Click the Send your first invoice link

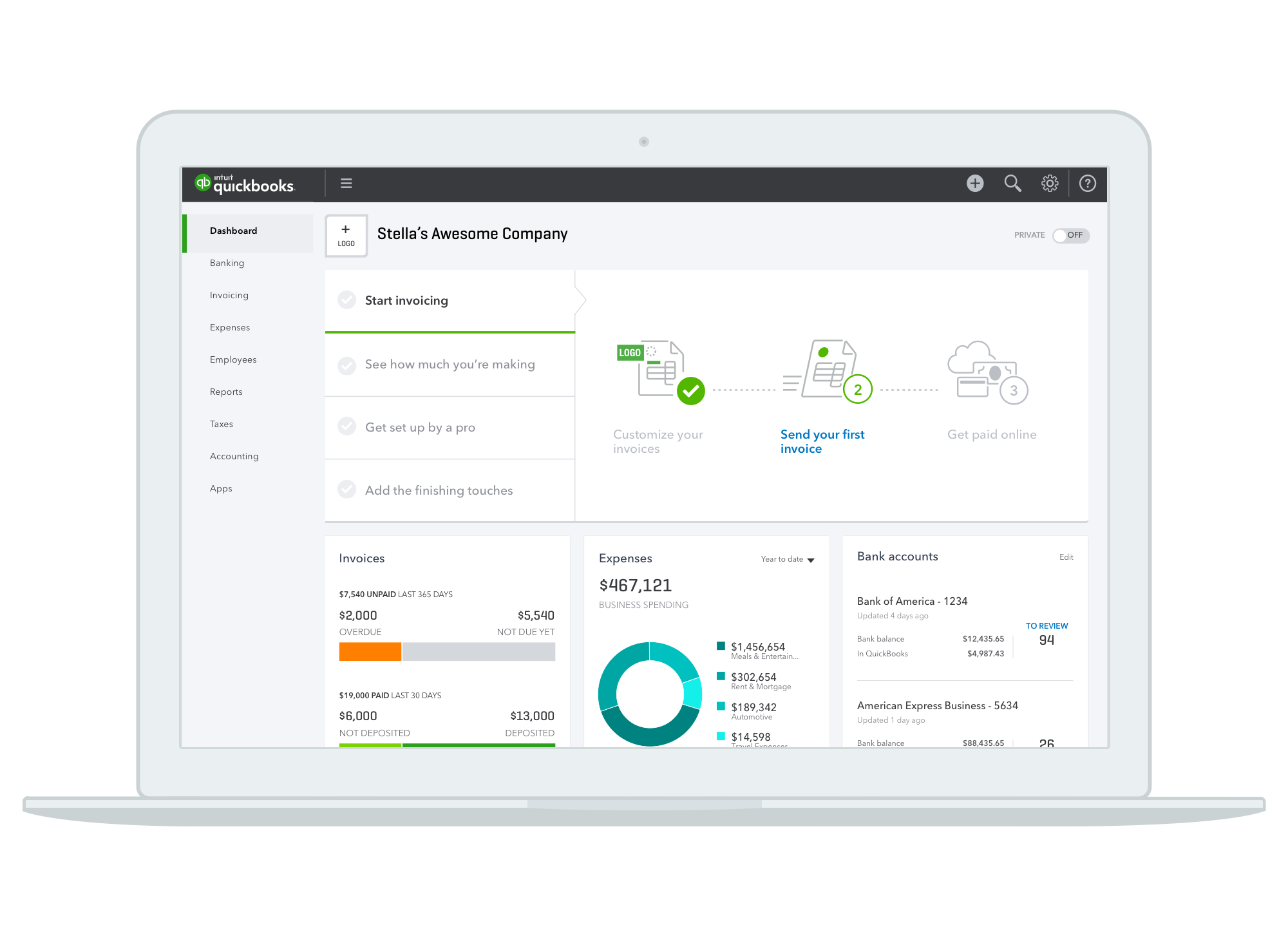[x=822, y=441]
